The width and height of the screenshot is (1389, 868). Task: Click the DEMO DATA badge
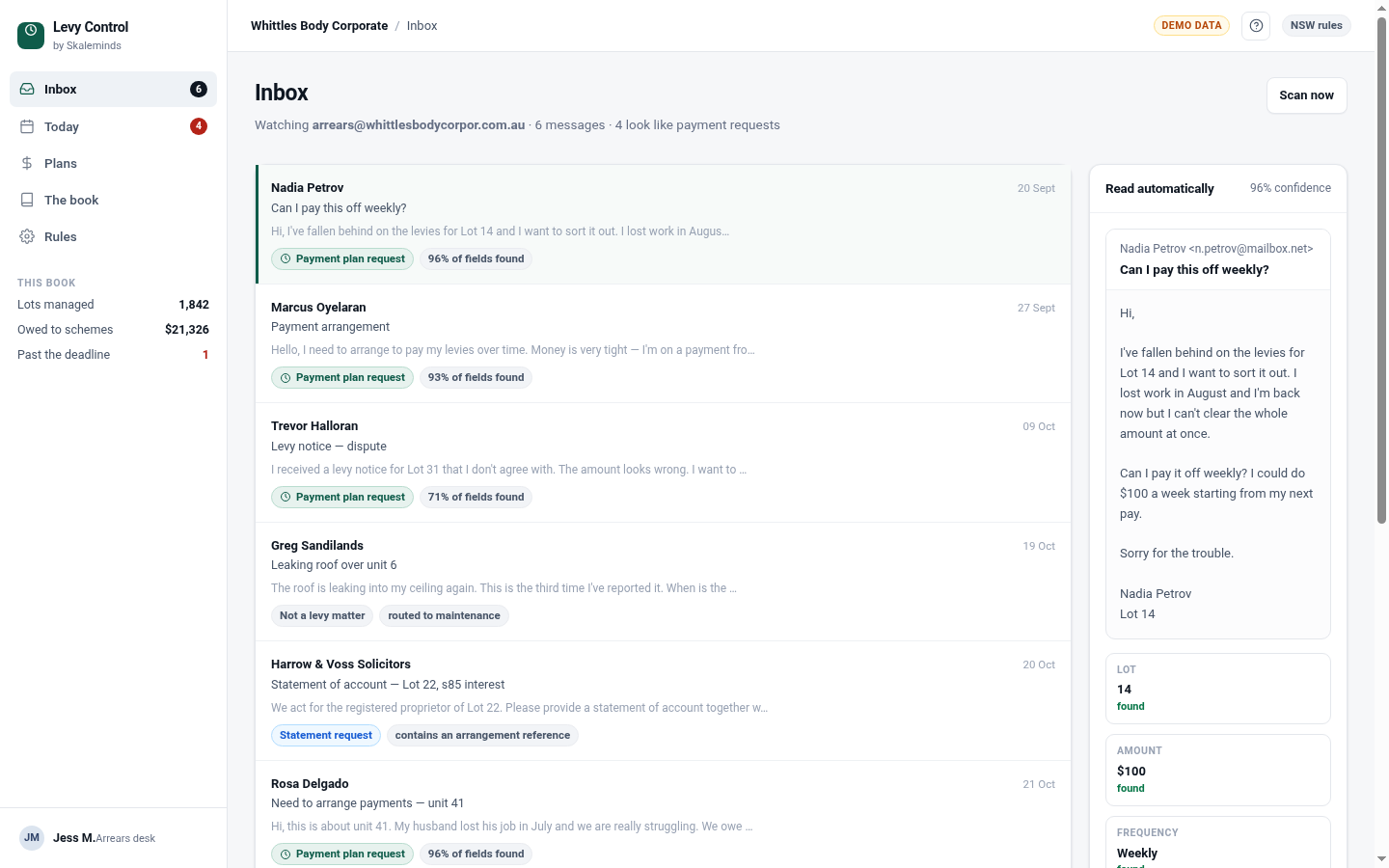(x=1191, y=26)
